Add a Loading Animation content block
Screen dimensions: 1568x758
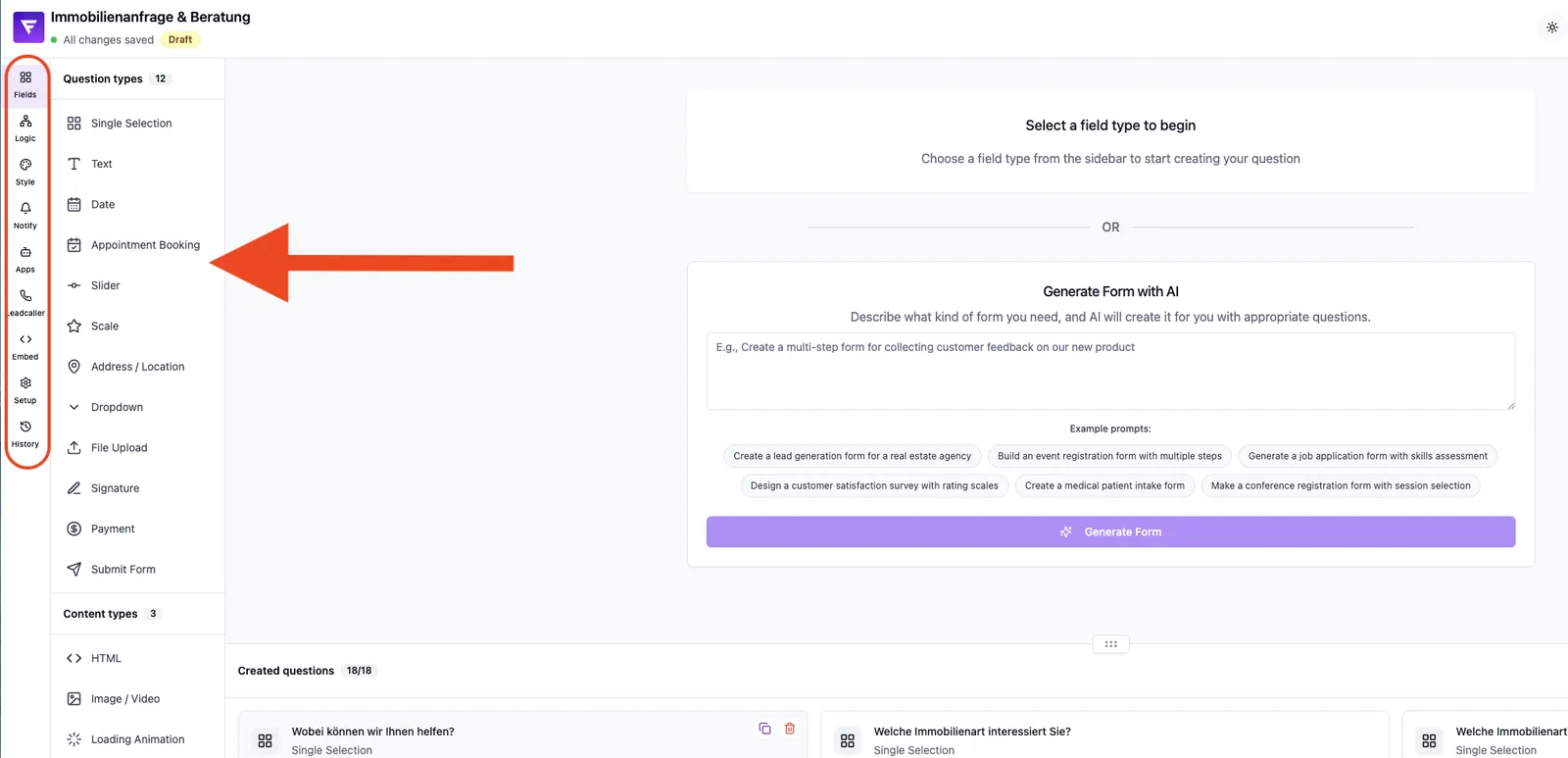point(137,739)
